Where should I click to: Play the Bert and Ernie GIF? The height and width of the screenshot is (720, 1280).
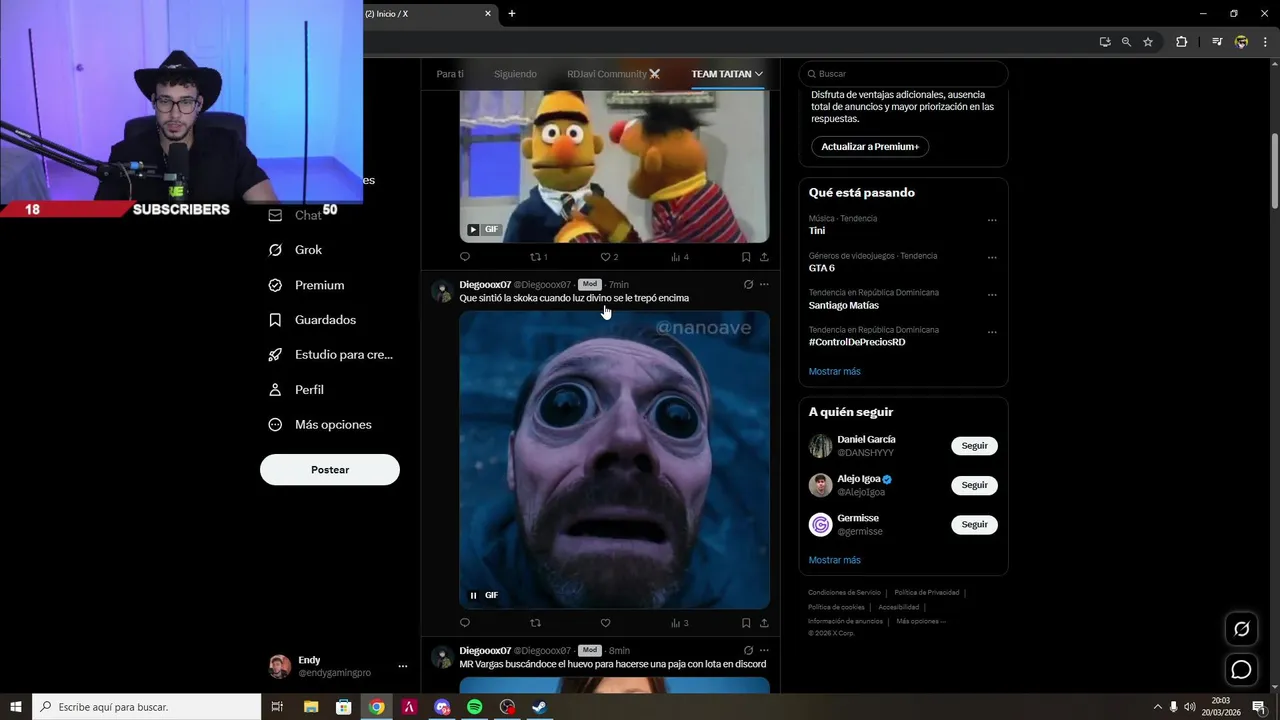click(x=473, y=229)
